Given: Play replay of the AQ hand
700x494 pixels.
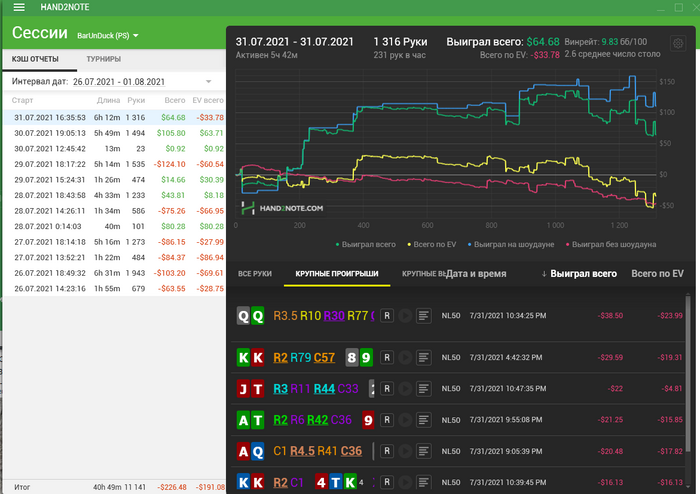Looking at the screenshot, I should tap(405, 451).
